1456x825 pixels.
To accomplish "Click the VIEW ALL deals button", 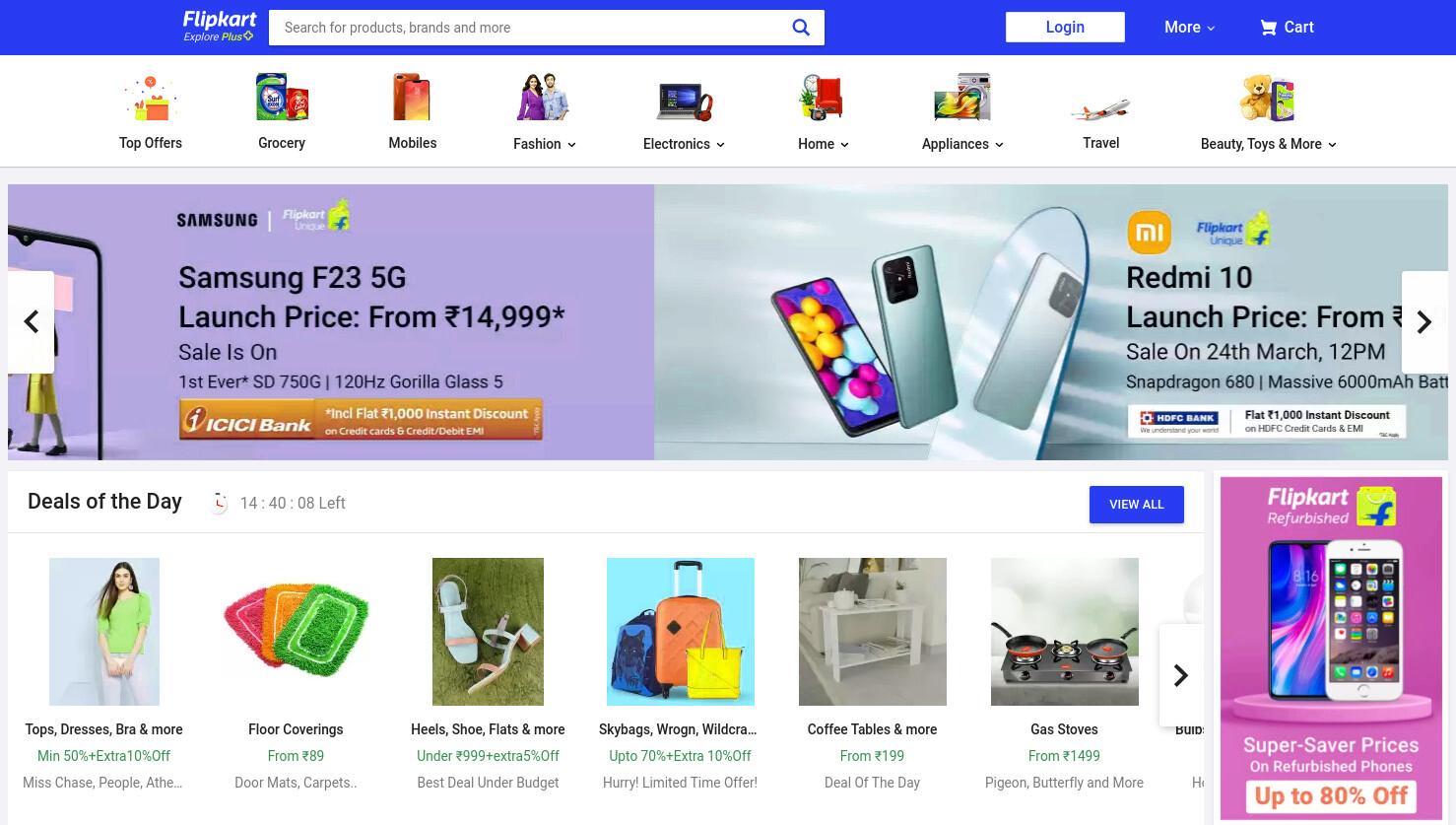I will click(1137, 505).
